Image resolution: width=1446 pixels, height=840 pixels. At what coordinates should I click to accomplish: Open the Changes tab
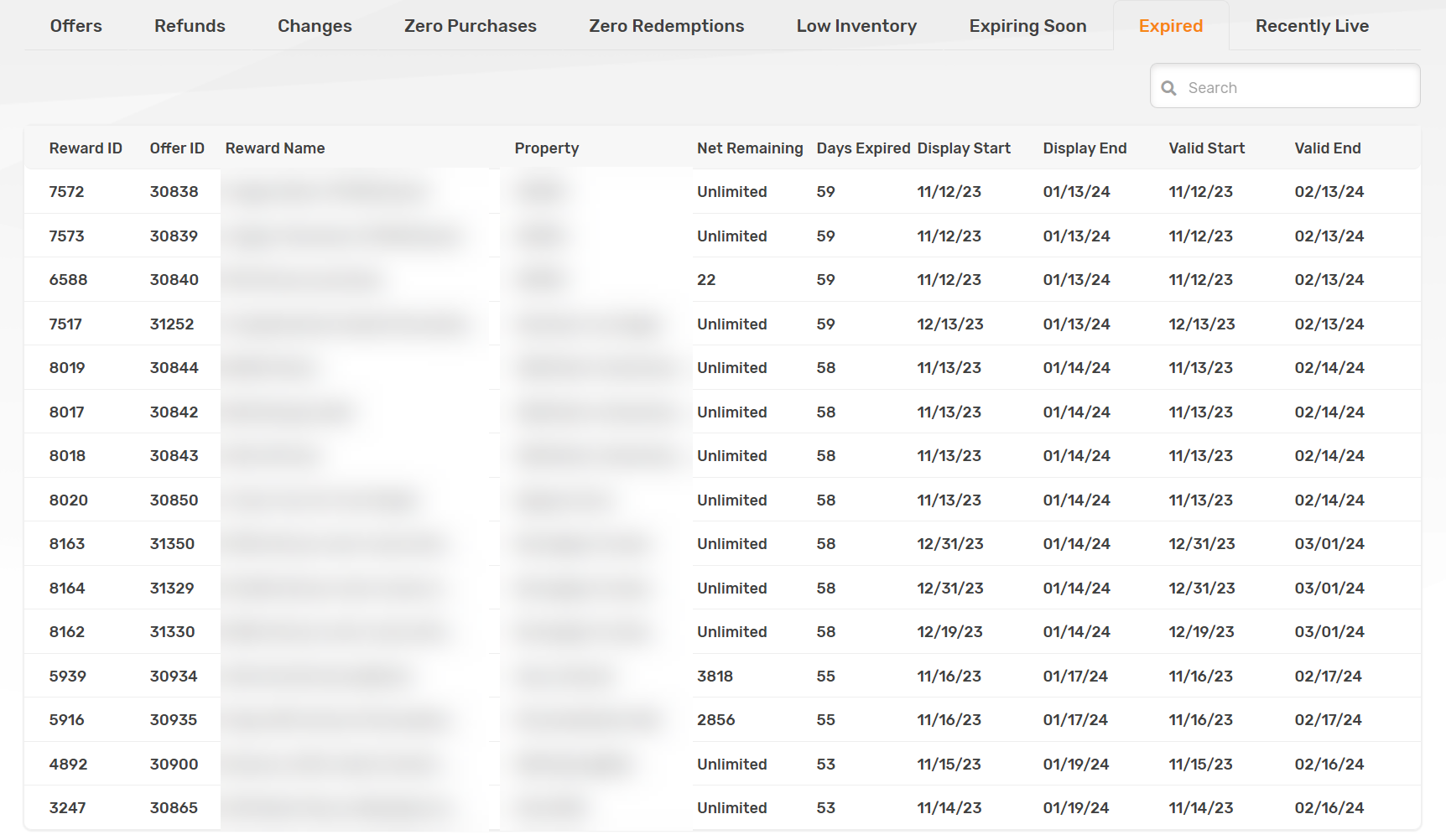315,26
